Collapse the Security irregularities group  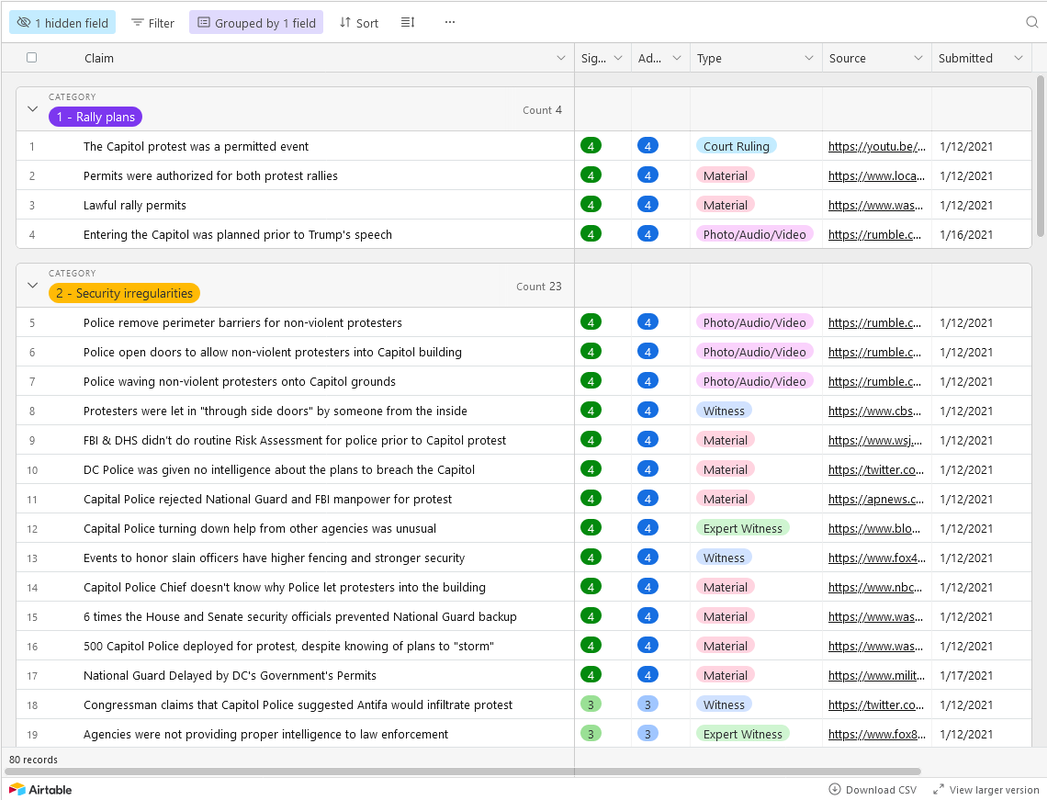click(32, 285)
